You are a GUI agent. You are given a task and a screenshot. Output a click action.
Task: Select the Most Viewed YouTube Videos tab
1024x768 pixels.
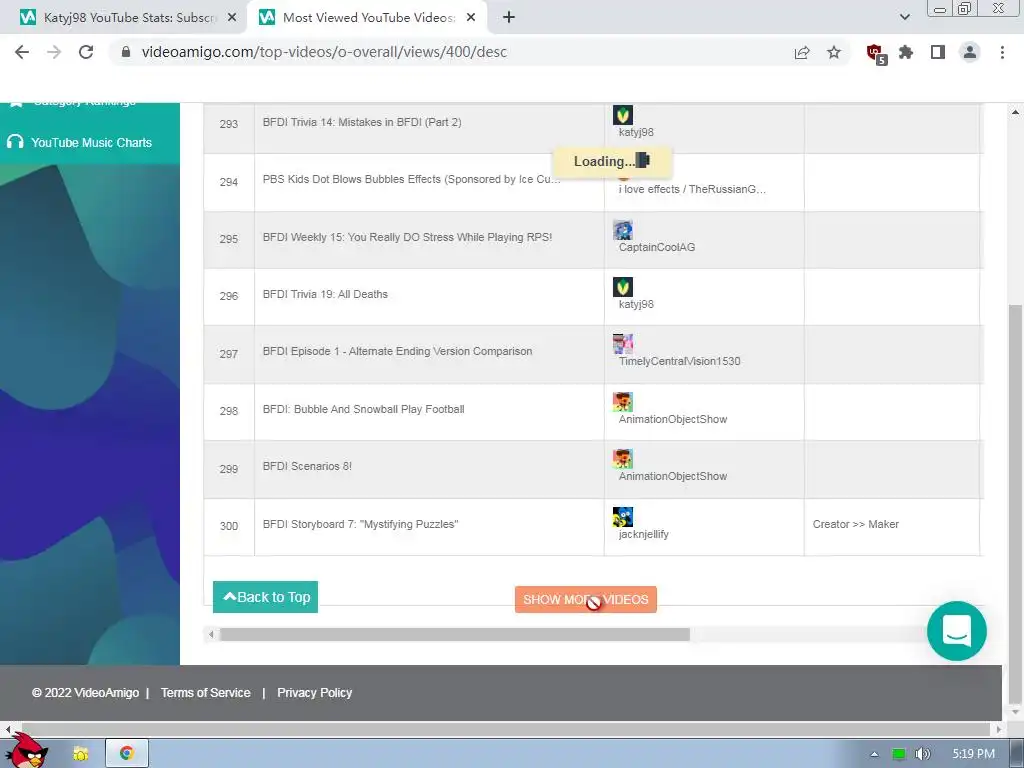tap(369, 18)
